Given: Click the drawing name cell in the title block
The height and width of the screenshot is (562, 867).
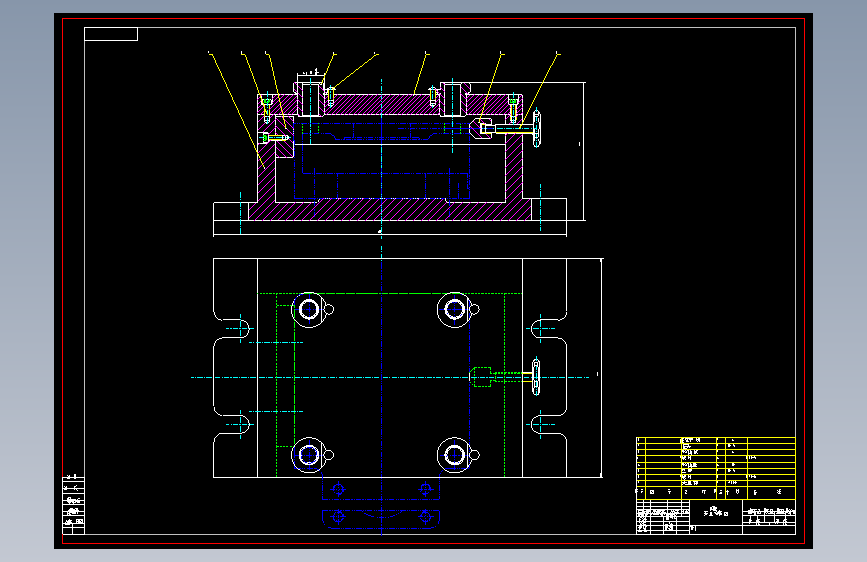Looking at the screenshot, I should tap(715, 512).
